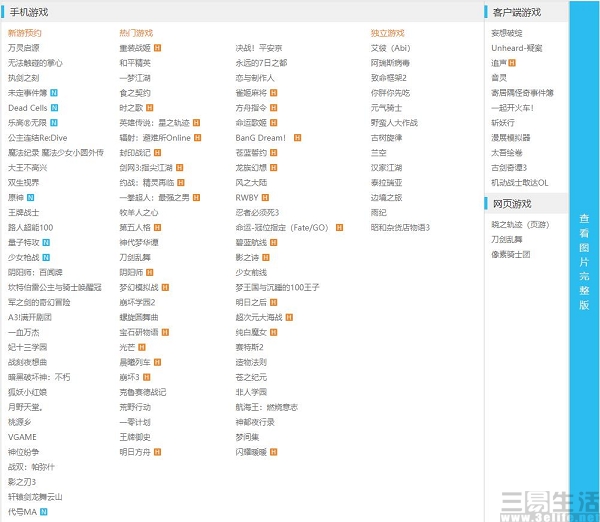Viewport: 600px width, 522px height.
Task: Click the H badge beside 明日之后
Action: (274, 302)
